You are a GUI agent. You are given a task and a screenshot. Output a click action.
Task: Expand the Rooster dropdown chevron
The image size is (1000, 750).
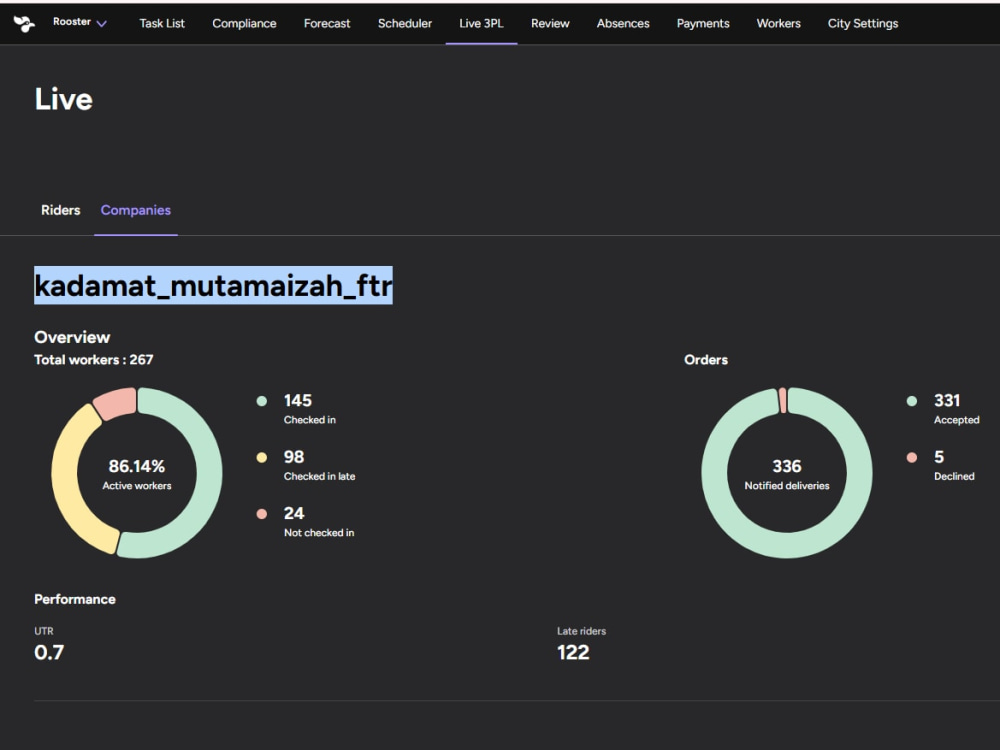click(101, 24)
